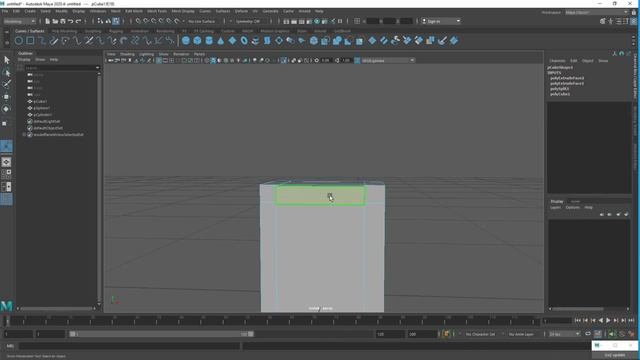
Task: Click the time slider current frame marker
Action: (x=7, y=321)
